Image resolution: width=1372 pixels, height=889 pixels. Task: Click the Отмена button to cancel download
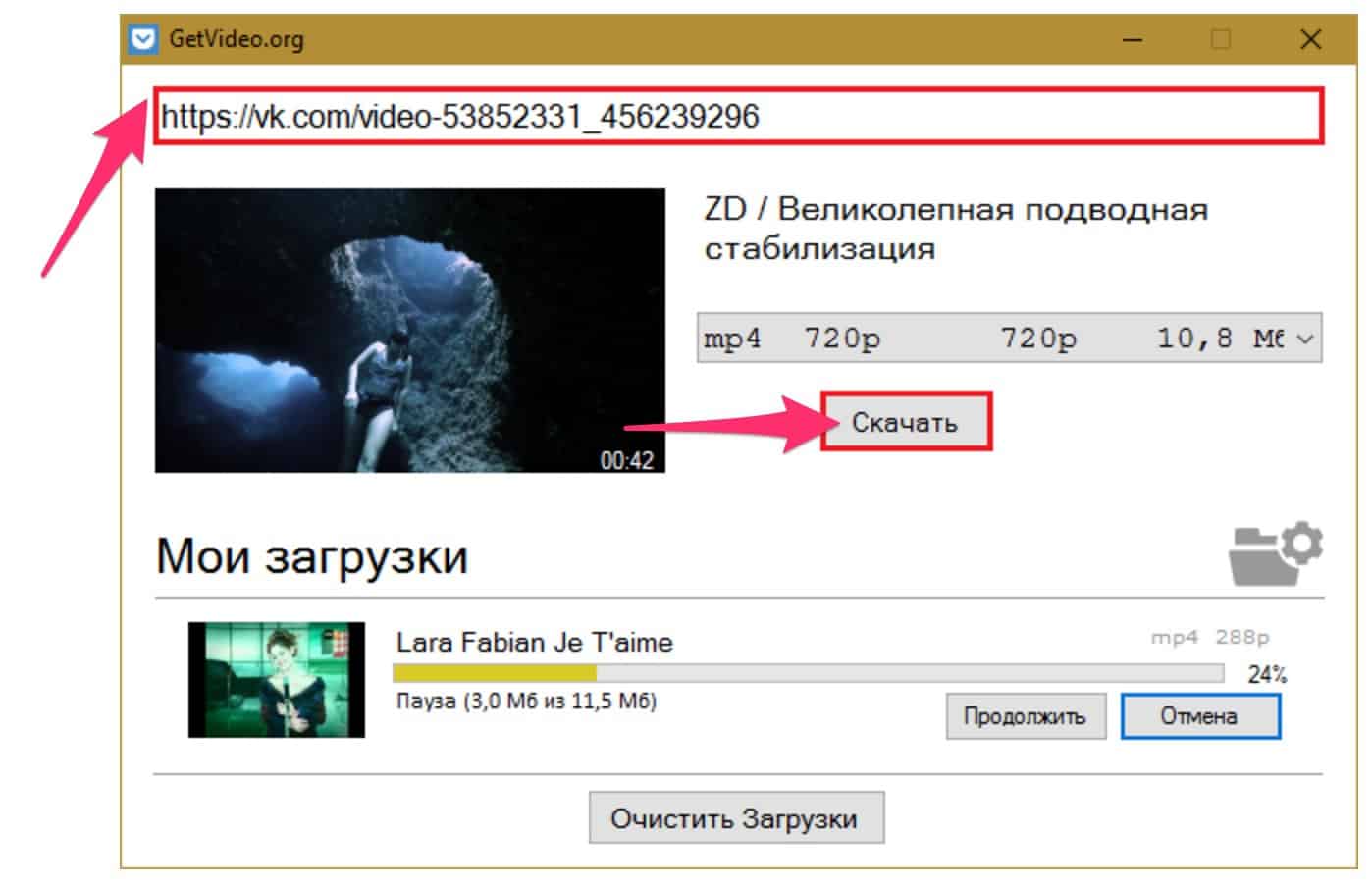[x=1200, y=716]
